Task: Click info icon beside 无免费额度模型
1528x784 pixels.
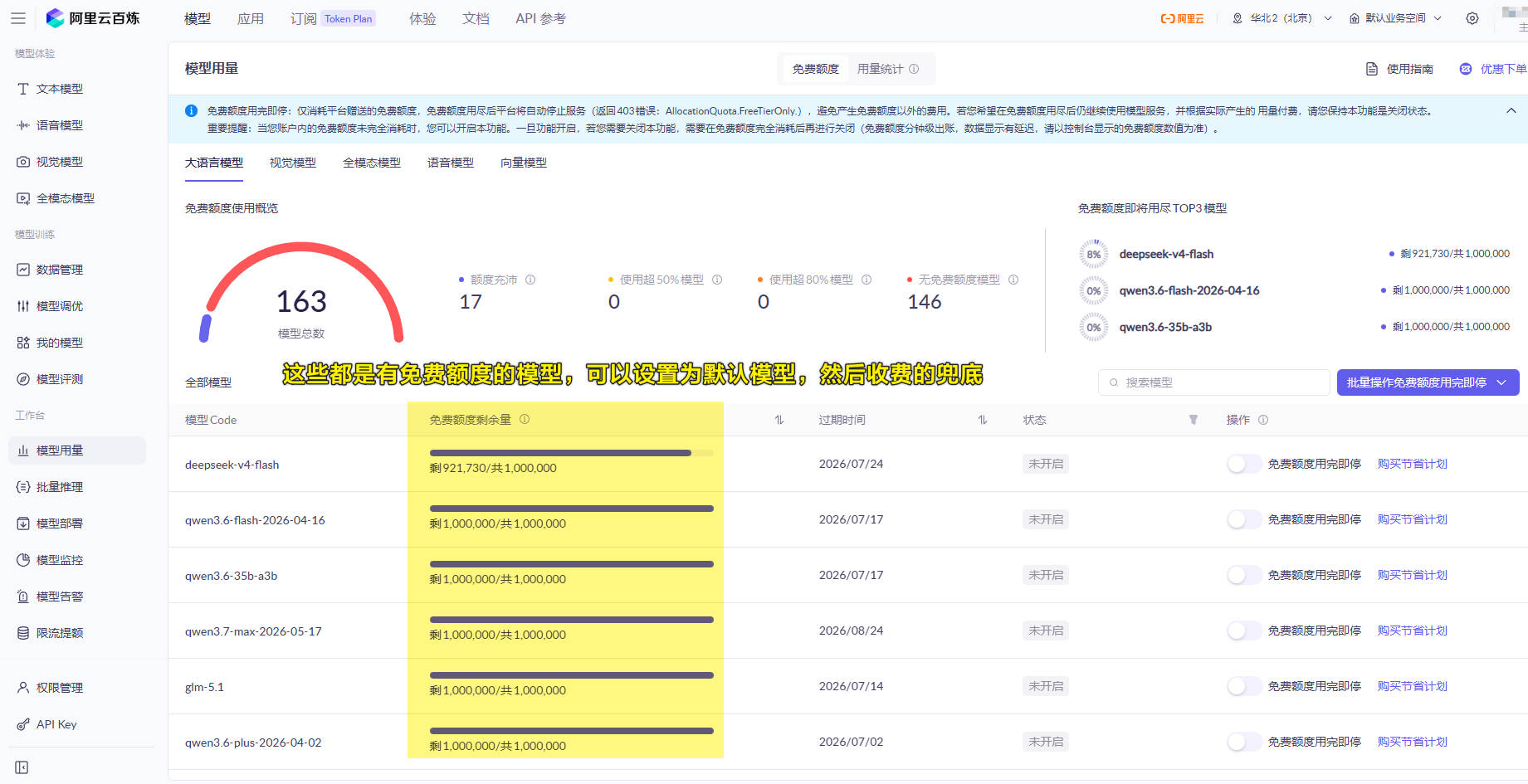Action: (x=1013, y=280)
